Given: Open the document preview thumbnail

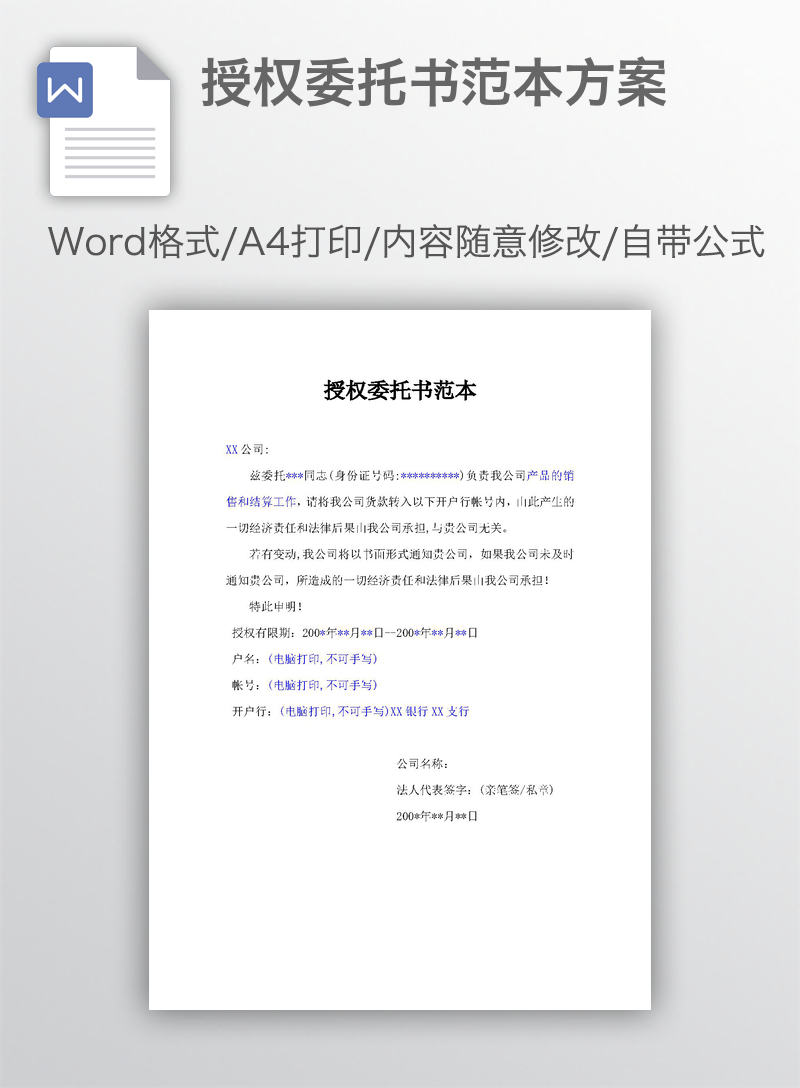Looking at the screenshot, I should click(x=400, y=659).
